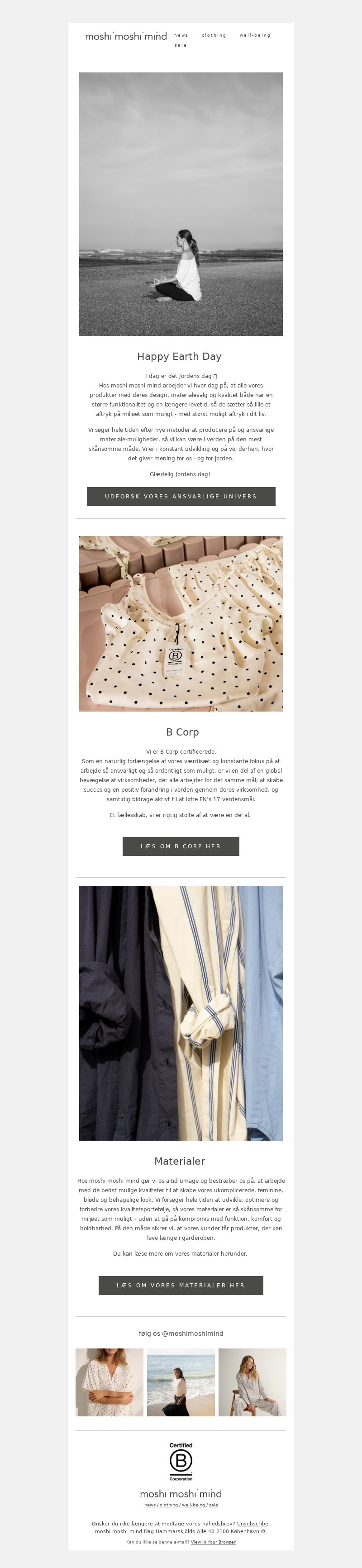Open the sale link in header navigation
The image size is (362, 1568).
click(181, 45)
